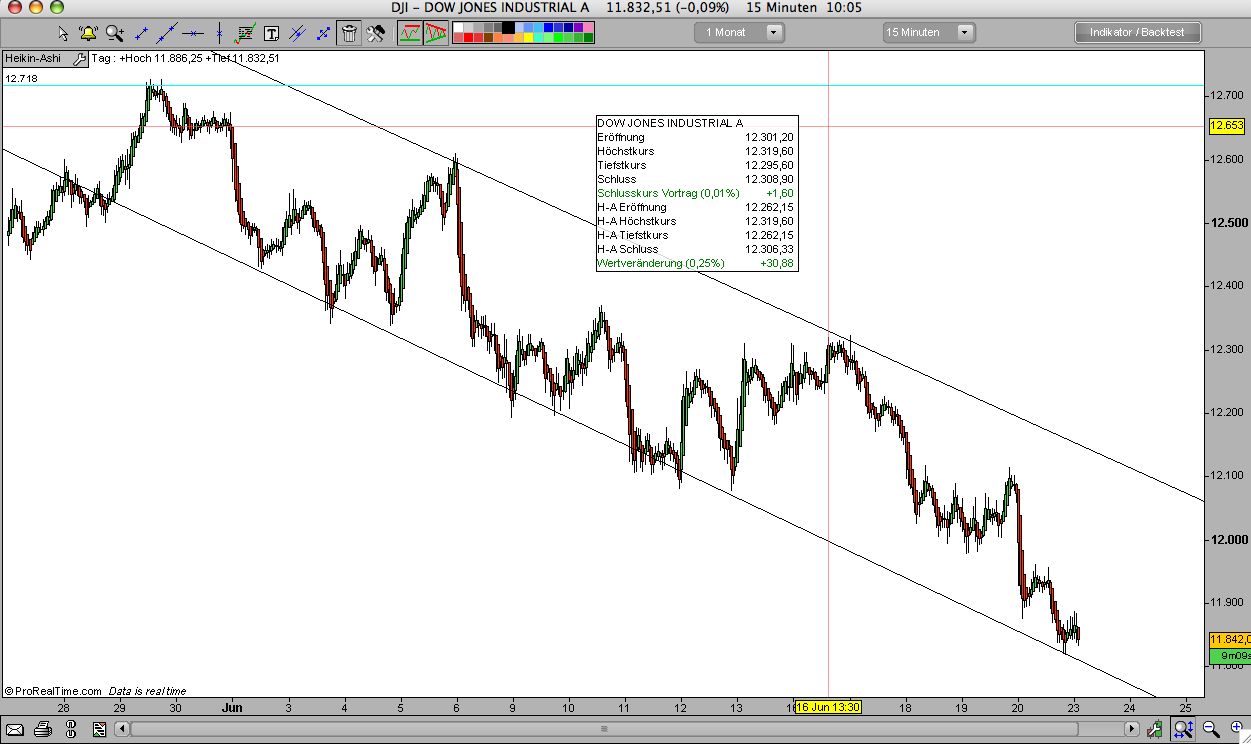Click the green icon right of scrollbar

coord(1154,729)
